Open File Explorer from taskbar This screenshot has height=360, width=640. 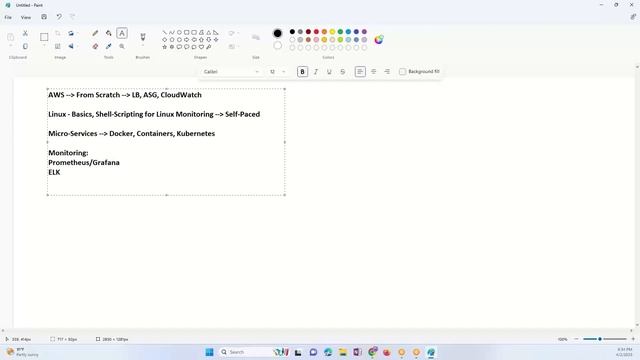point(343,352)
